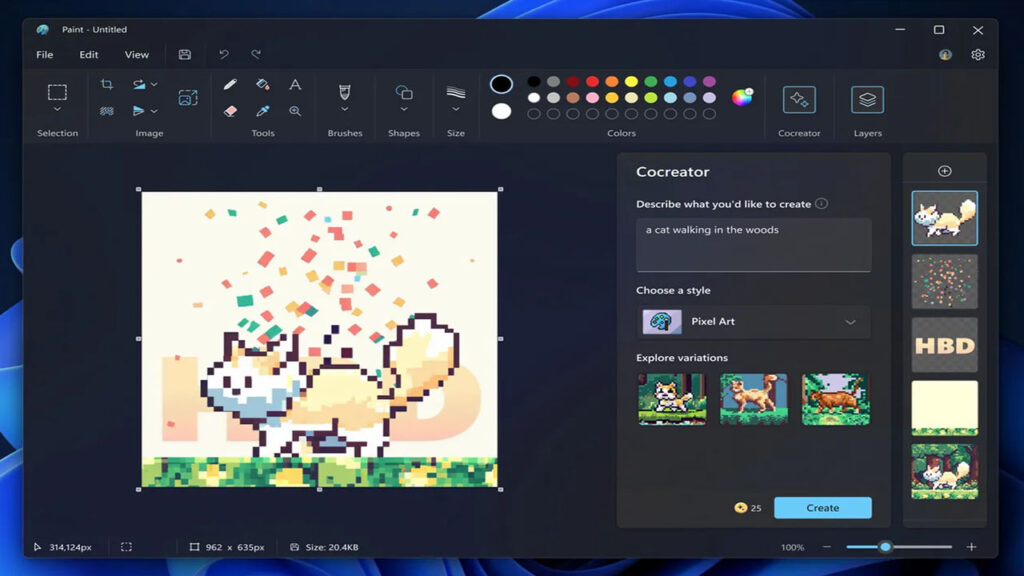The height and width of the screenshot is (576, 1024).
Task: Activate the Magnifier tool
Action: pos(294,111)
